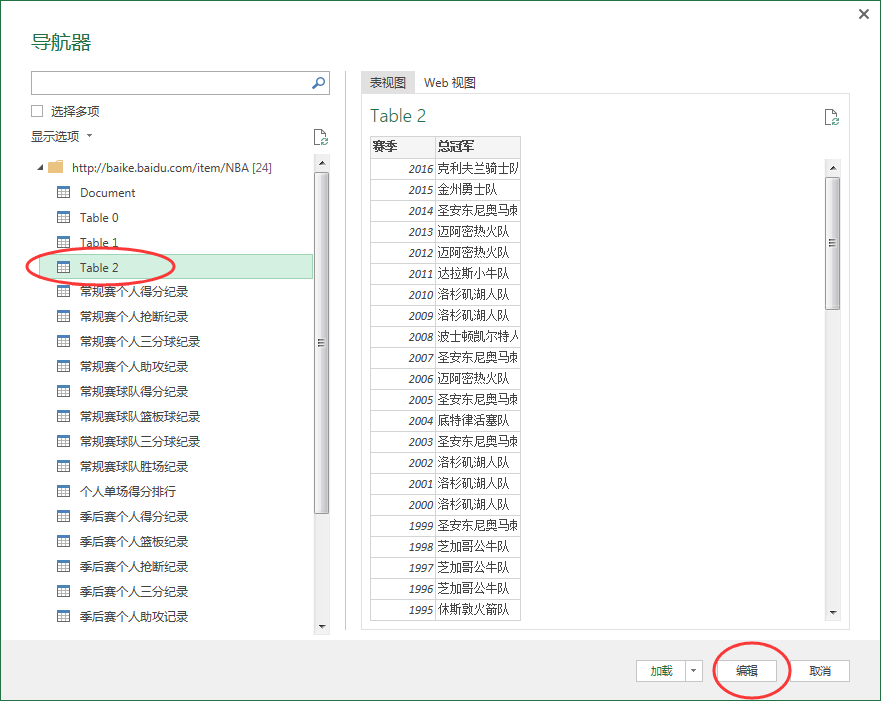Click the 1998 season cell
Viewport: 881px width, 701px height.
403,547
